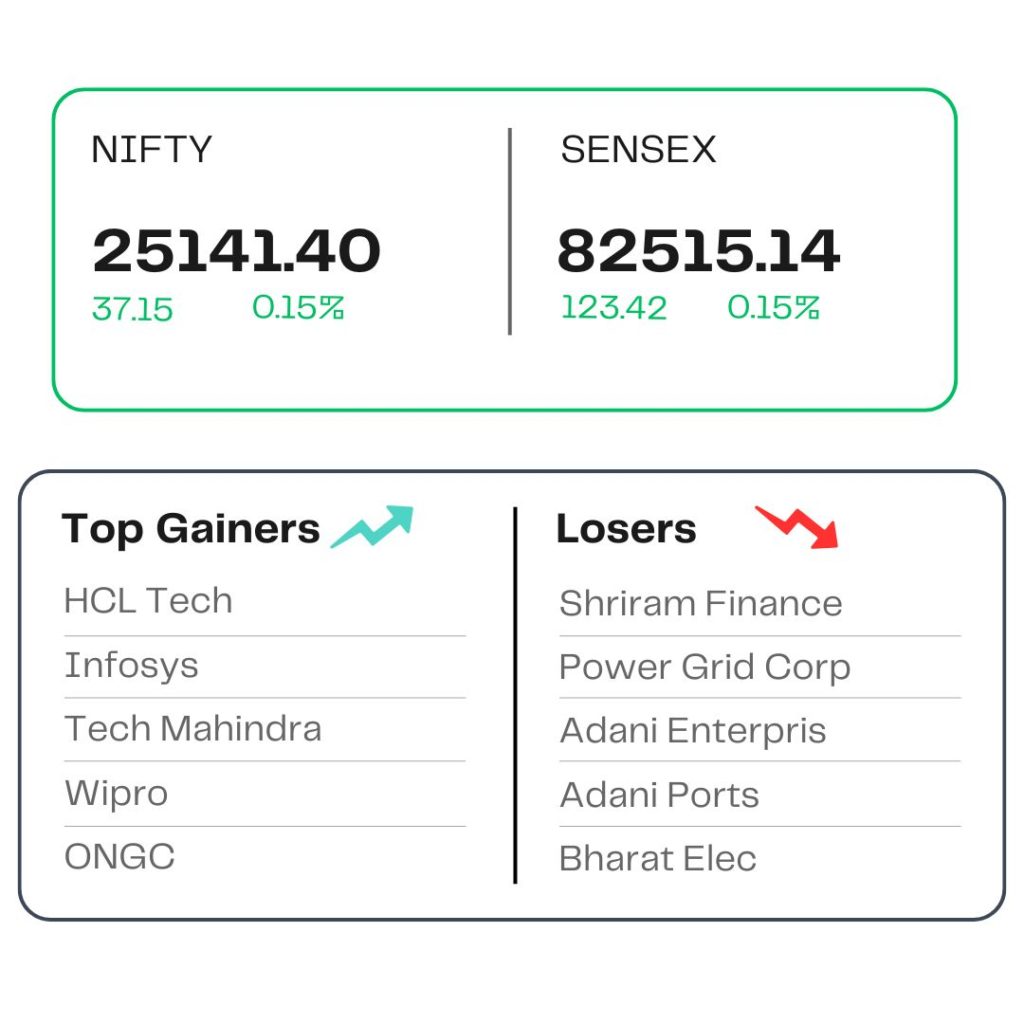Click the Losers heading
Viewport: 1024px width, 1024px height.
pos(626,528)
